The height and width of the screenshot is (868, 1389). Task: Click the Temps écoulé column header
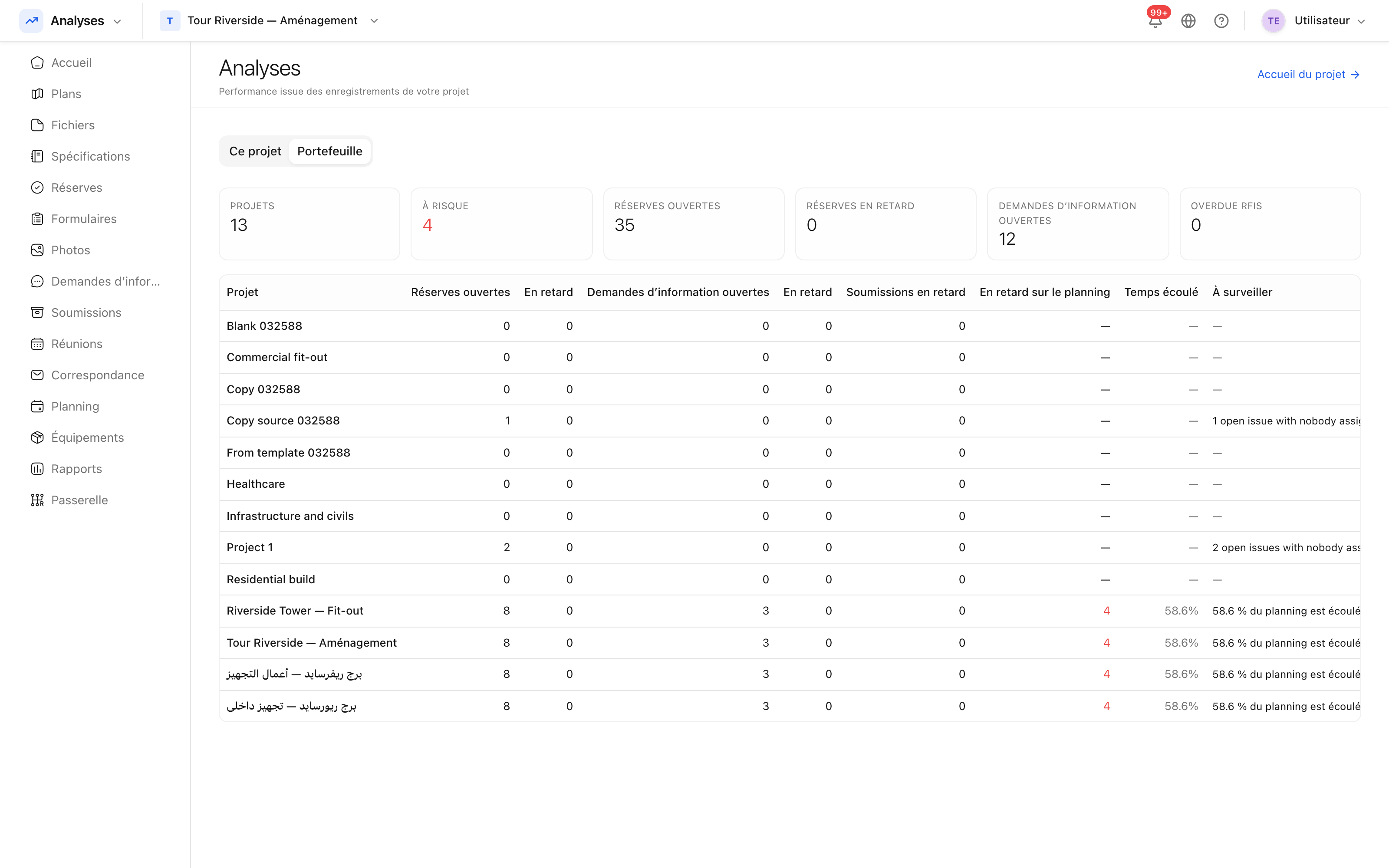1161,292
